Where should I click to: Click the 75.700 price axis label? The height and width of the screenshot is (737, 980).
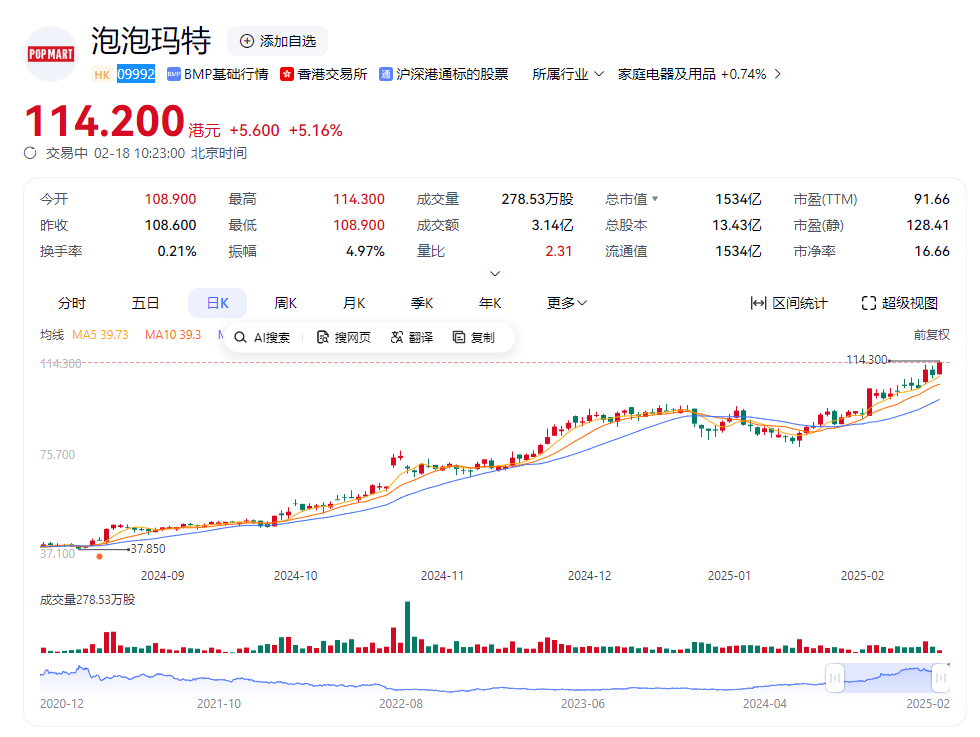click(x=58, y=454)
